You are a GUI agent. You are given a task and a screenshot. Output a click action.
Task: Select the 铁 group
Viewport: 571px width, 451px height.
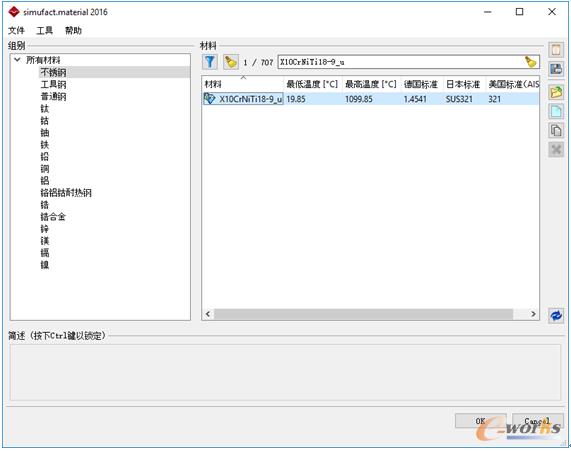click(44, 145)
